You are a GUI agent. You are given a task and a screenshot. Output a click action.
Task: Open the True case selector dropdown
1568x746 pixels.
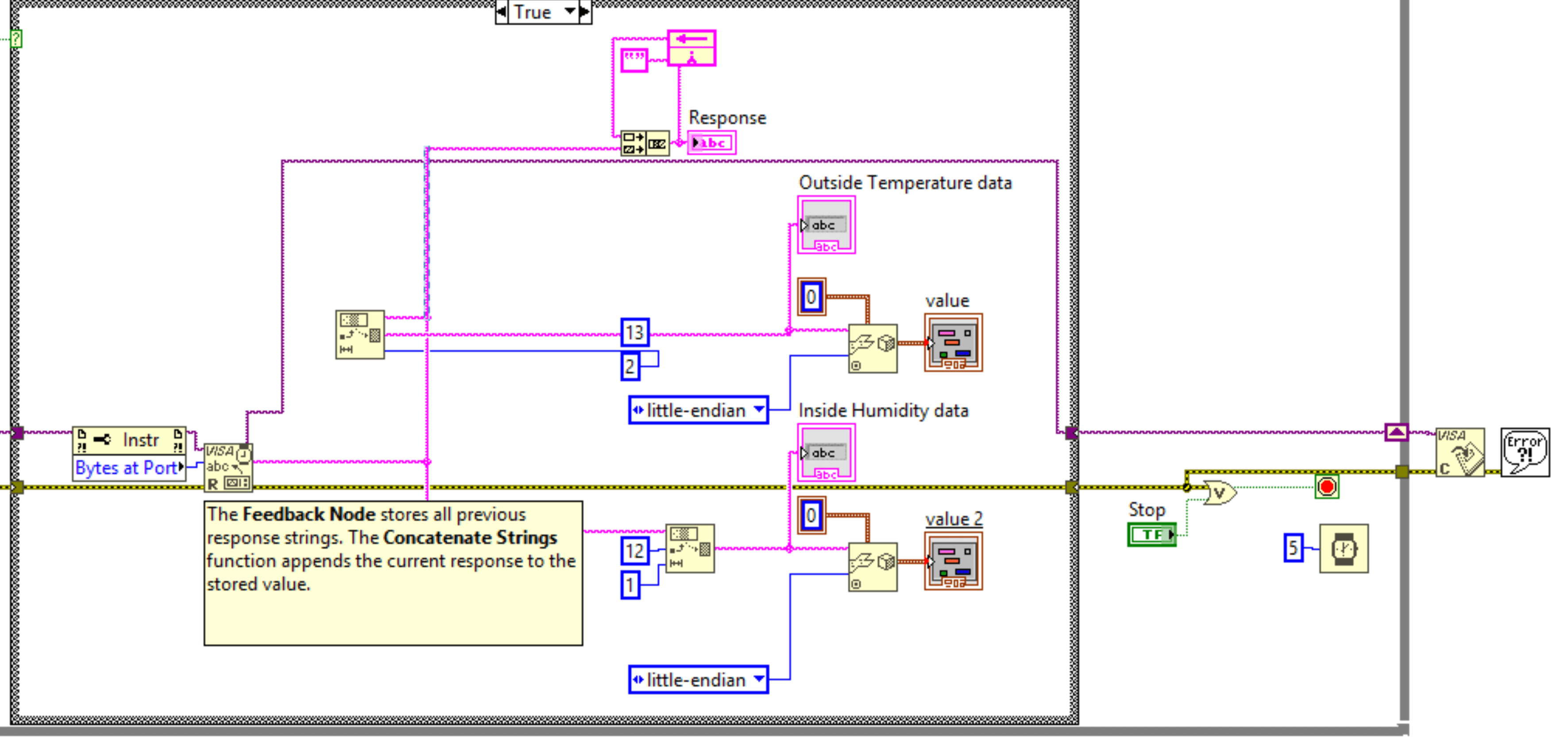click(570, 11)
